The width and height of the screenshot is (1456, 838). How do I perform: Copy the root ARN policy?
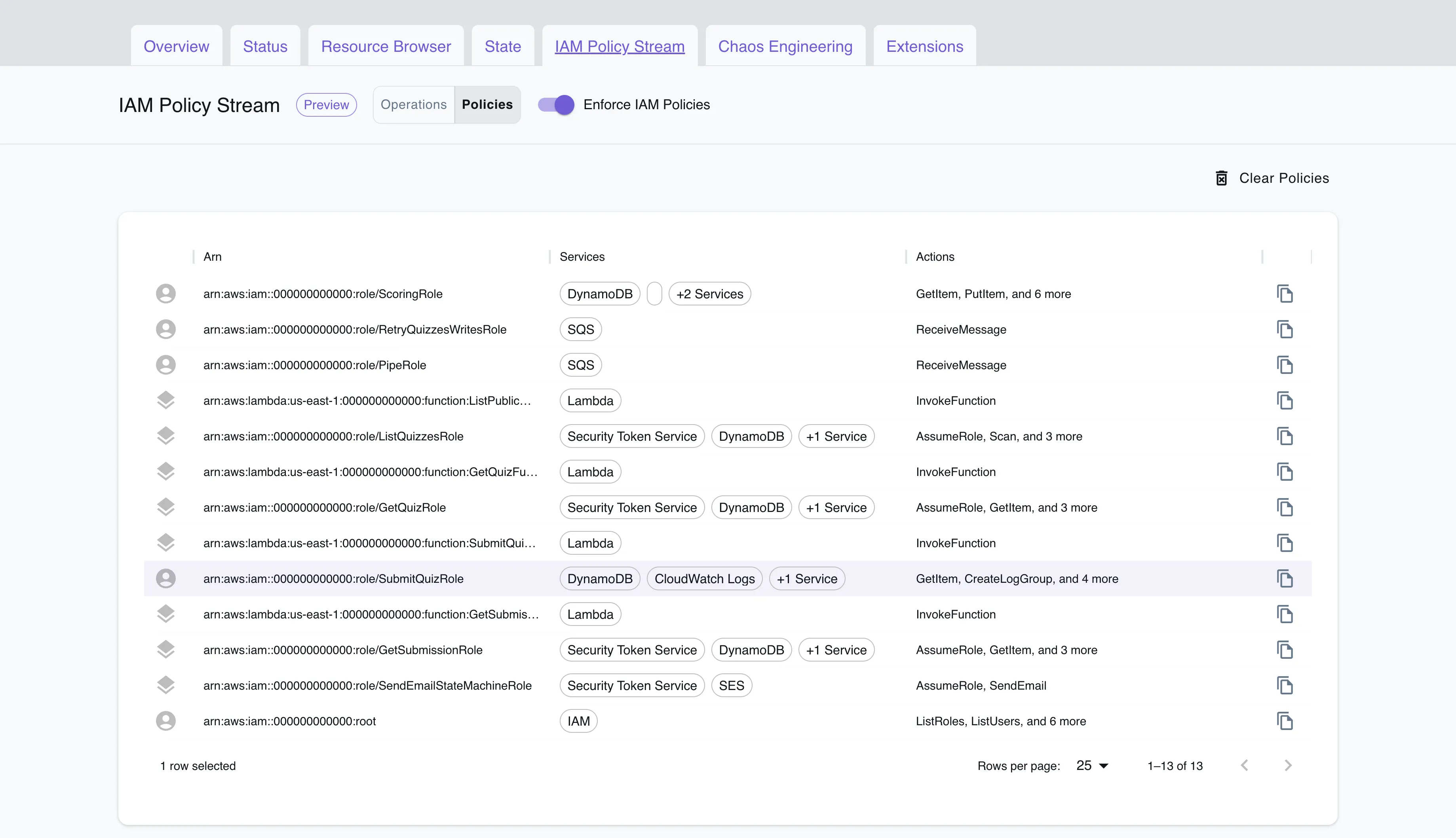[1285, 721]
